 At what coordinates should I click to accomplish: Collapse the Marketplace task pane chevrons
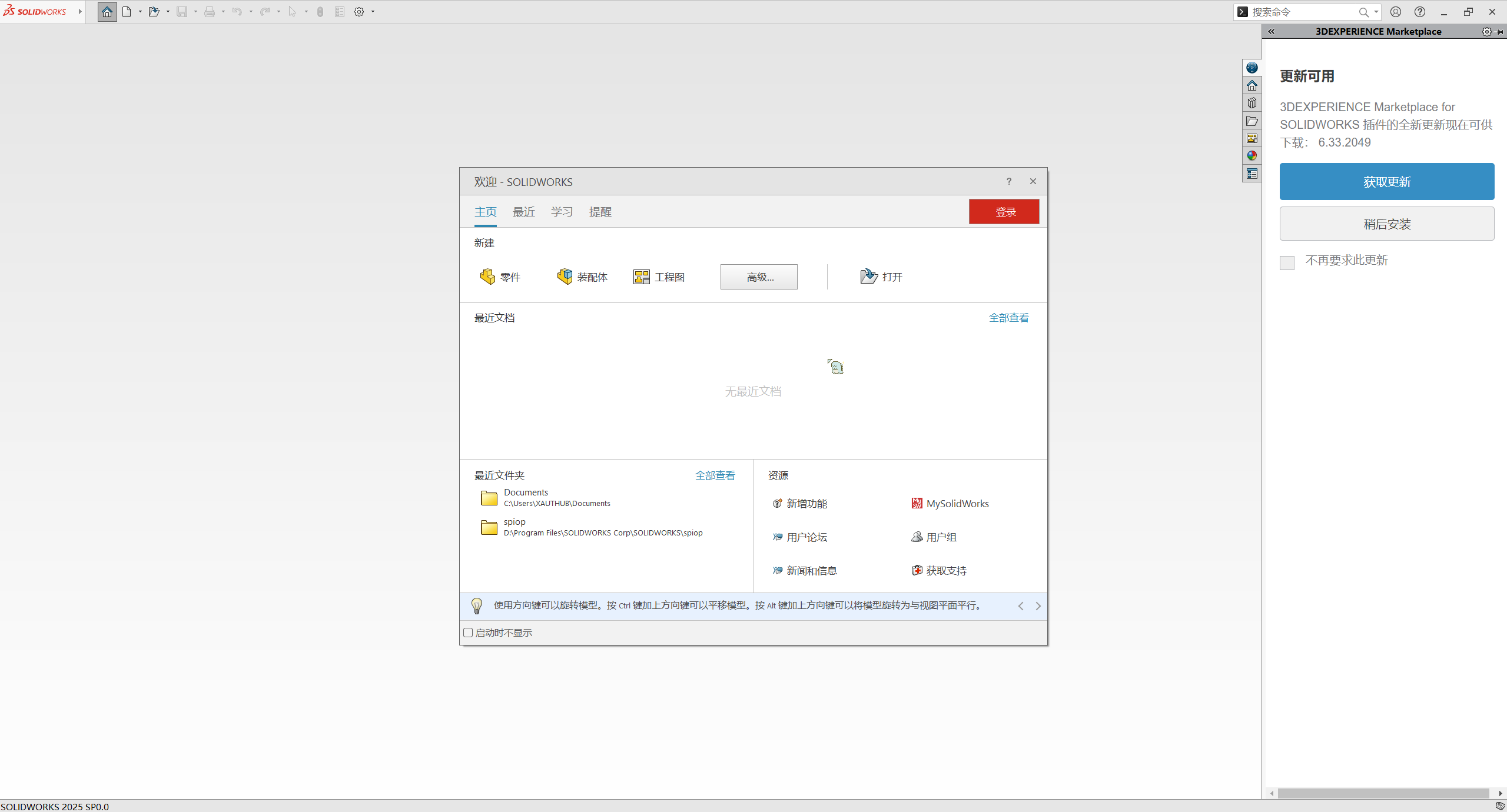tap(1272, 32)
